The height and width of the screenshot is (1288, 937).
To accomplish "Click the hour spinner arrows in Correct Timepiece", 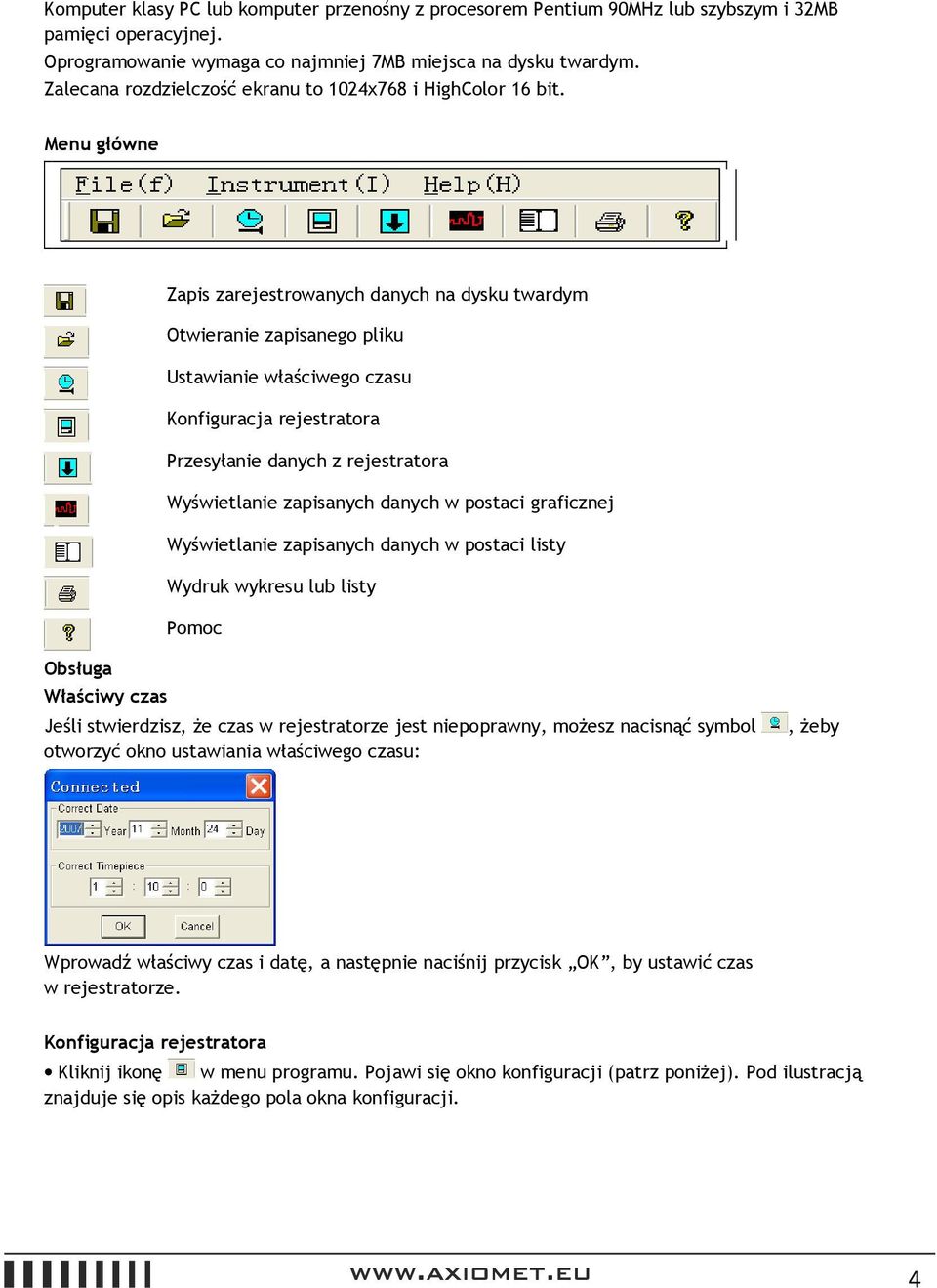I will (114, 887).
